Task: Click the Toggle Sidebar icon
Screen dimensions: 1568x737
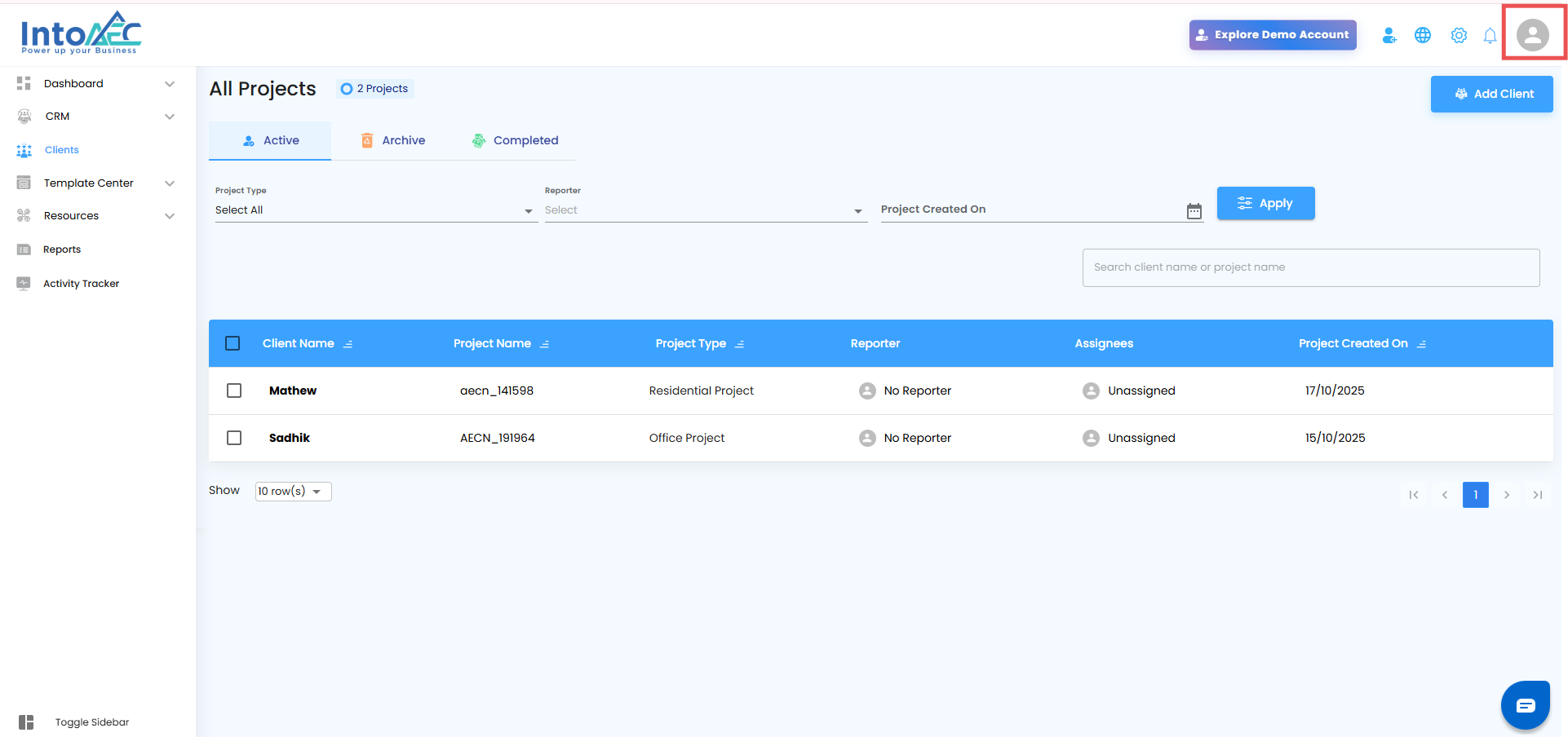Action: point(26,722)
